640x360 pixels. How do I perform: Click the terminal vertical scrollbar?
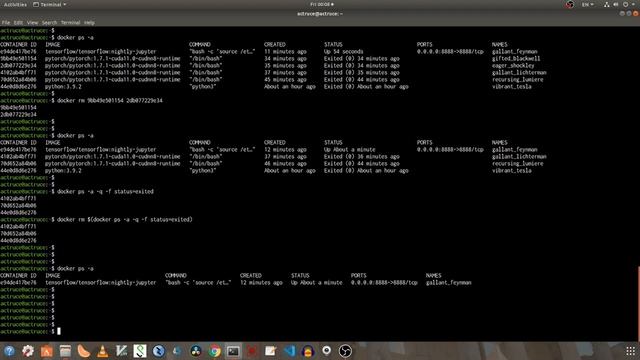(638, 304)
